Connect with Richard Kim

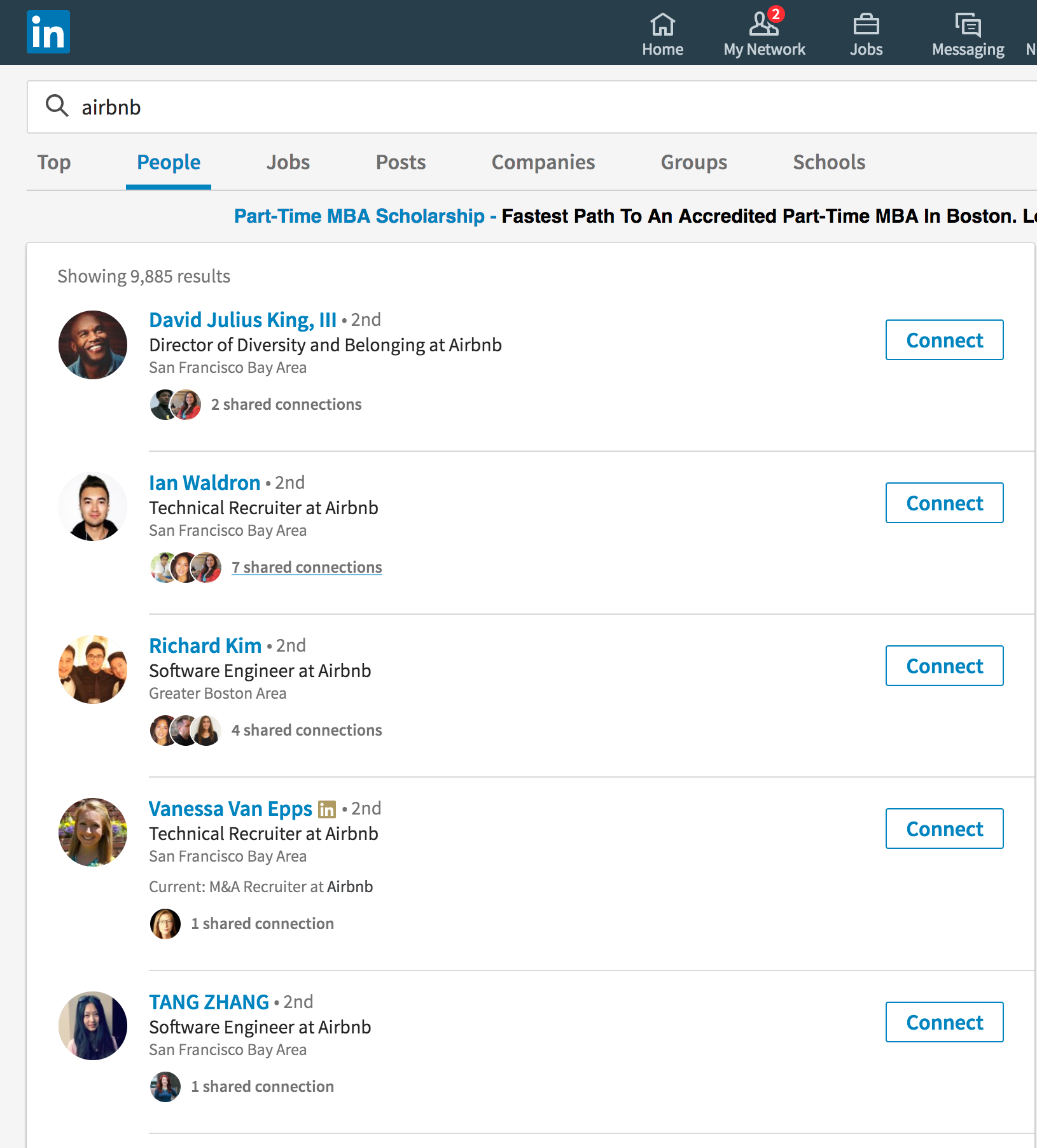944,666
